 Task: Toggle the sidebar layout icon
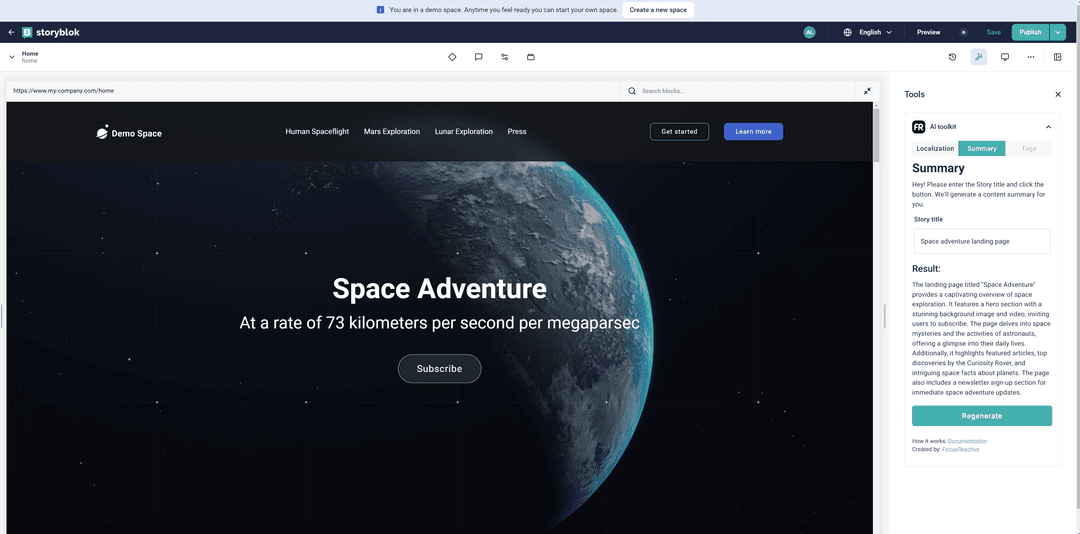pos(1058,57)
